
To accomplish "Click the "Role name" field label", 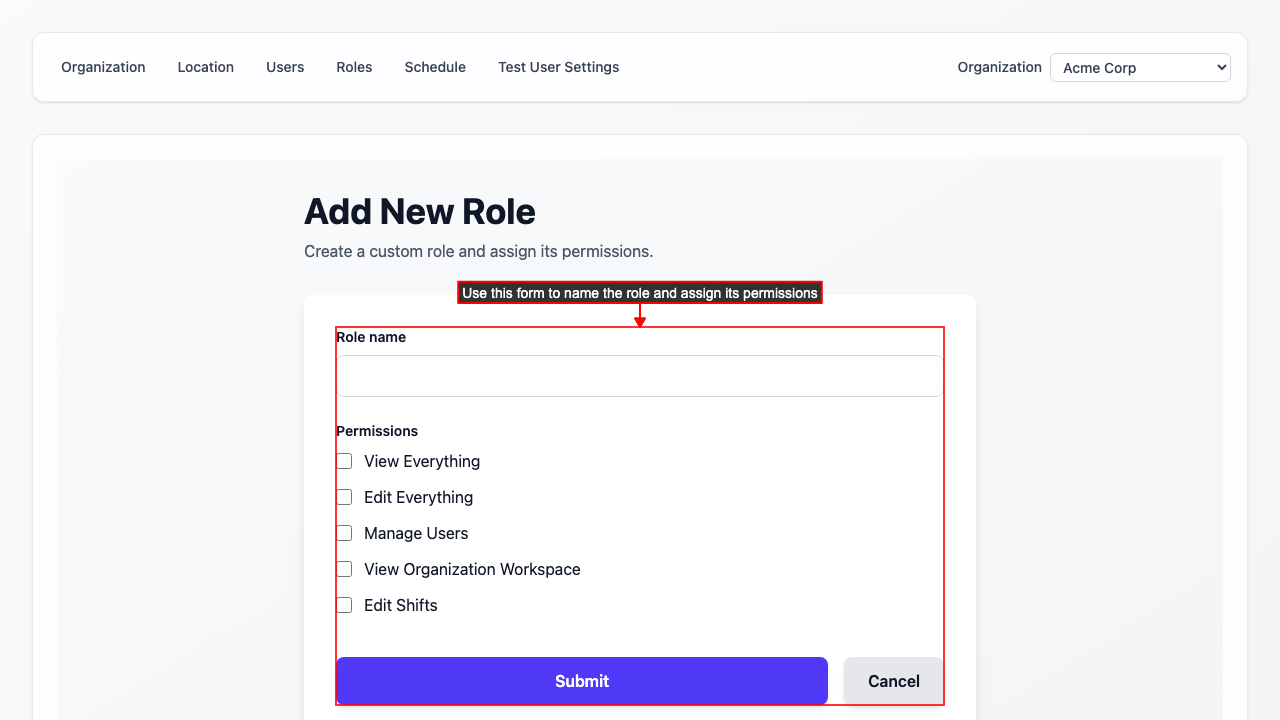I will click(x=371, y=338).
